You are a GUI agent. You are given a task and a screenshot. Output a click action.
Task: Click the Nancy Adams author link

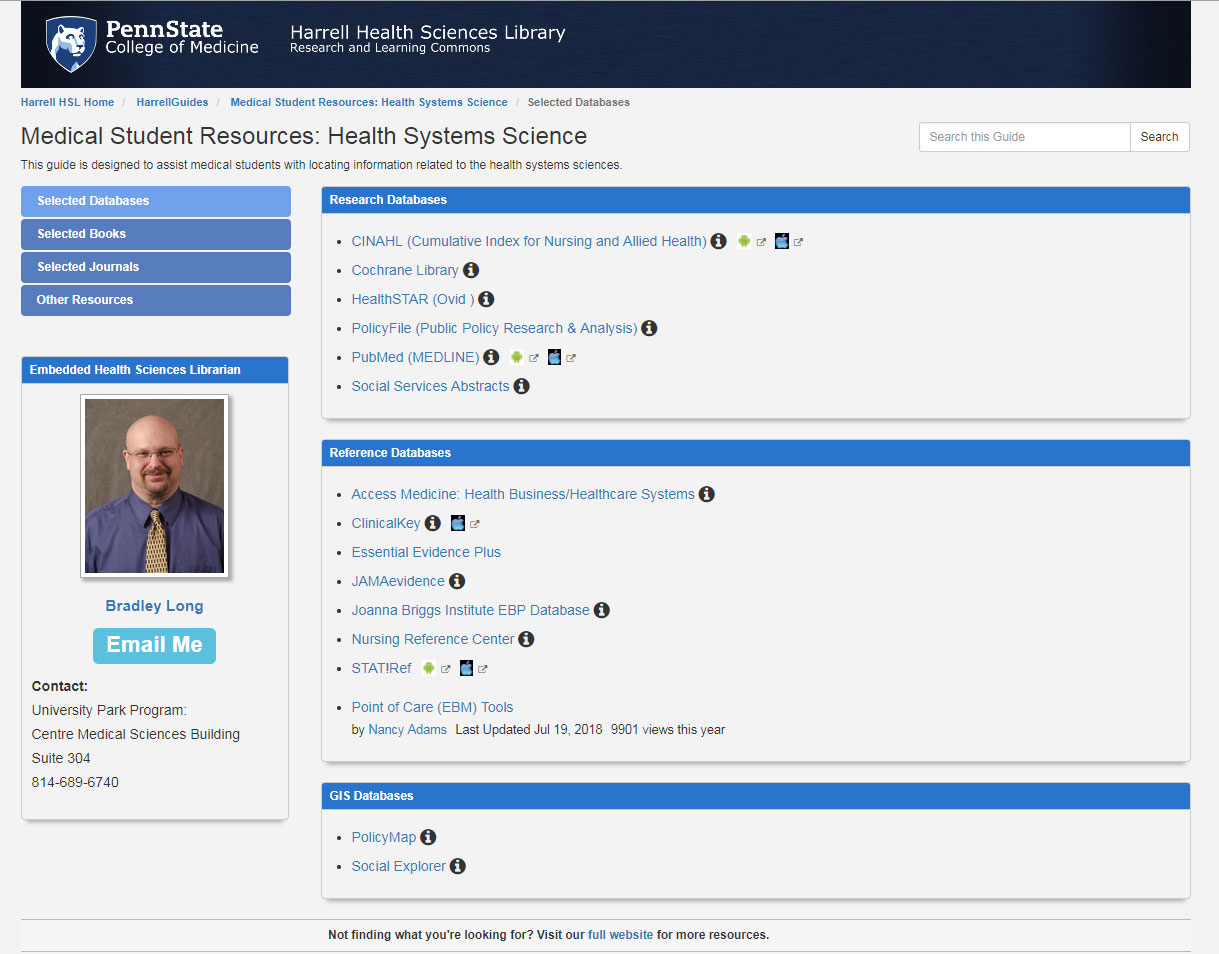tap(408, 729)
